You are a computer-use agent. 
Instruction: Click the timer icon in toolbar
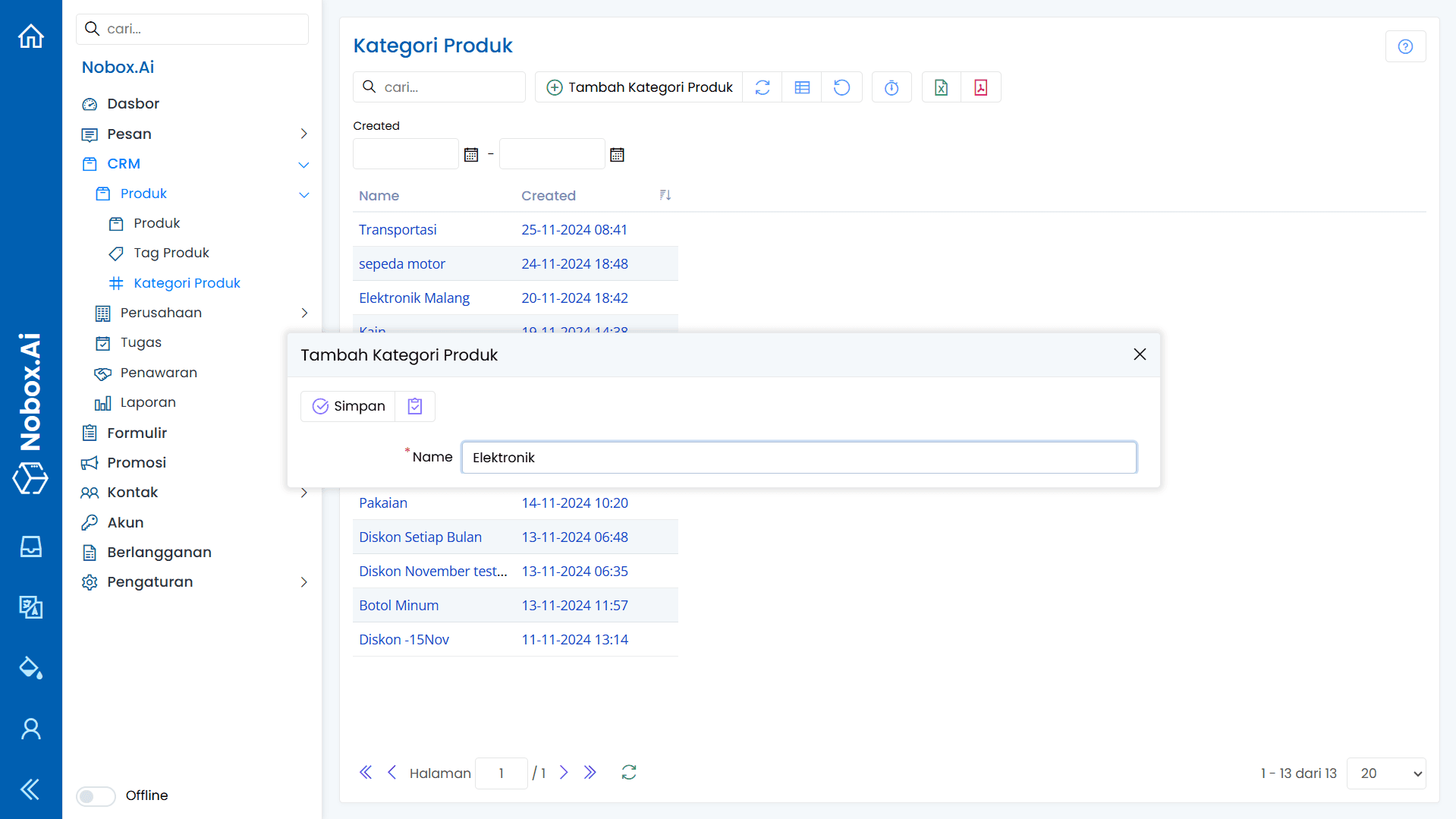[x=892, y=87]
